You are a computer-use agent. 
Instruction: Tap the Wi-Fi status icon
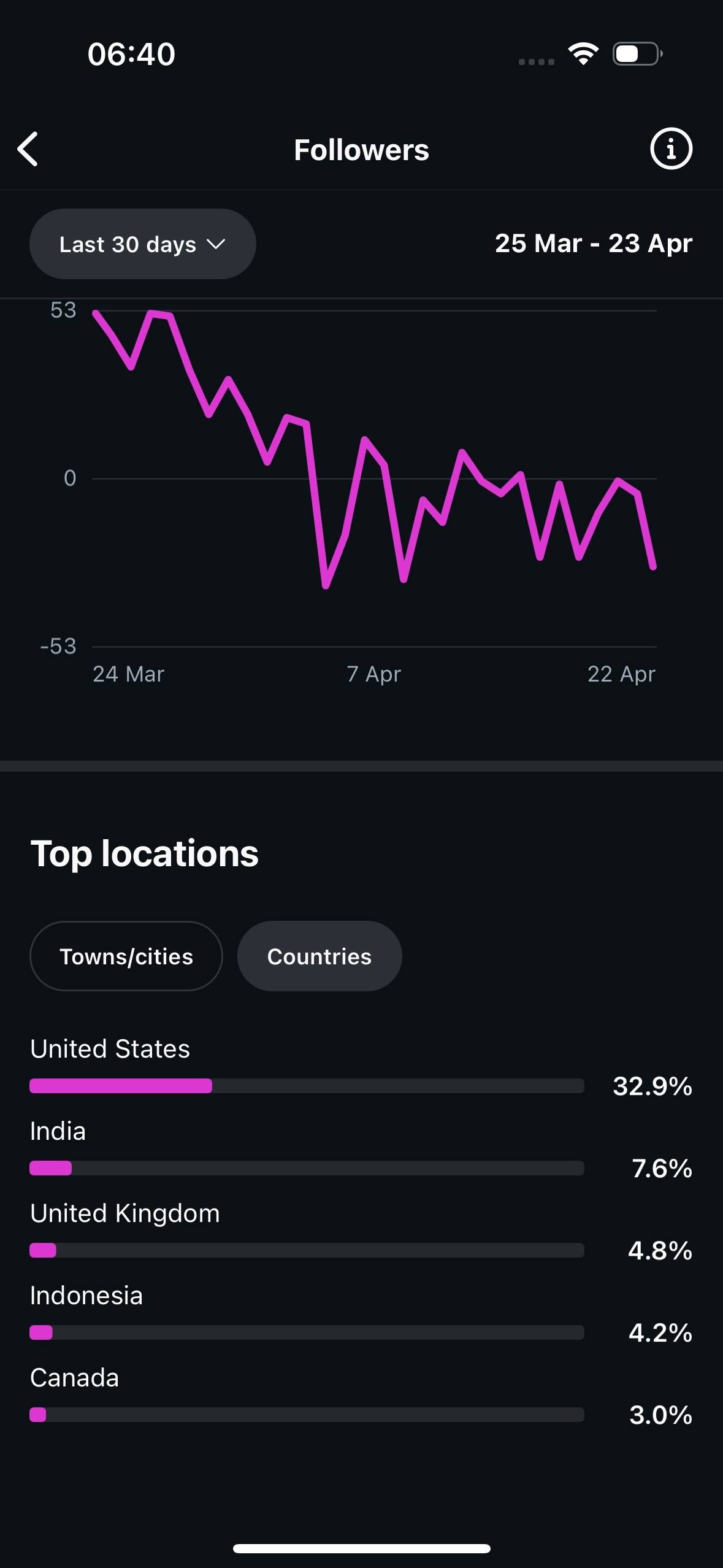coord(583,54)
